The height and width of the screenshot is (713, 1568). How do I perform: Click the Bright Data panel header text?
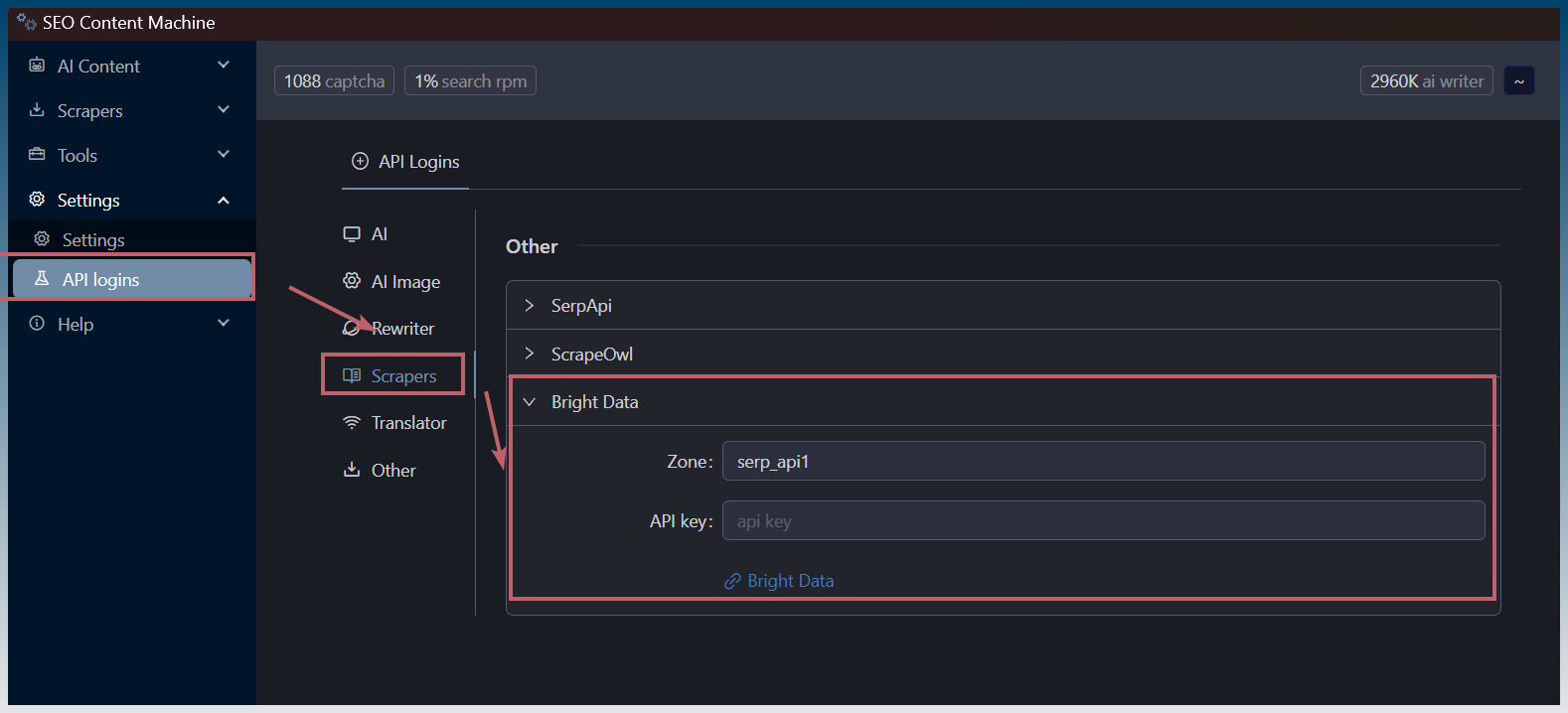click(x=595, y=402)
